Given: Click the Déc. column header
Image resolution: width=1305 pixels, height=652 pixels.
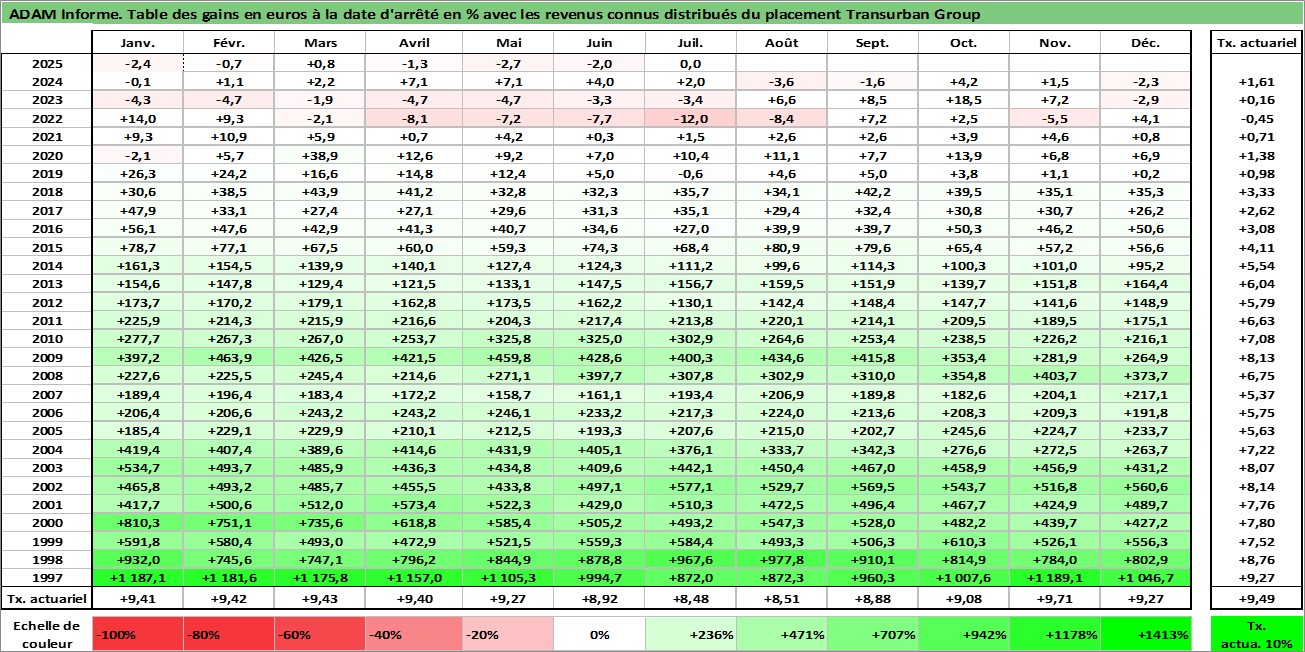Looking at the screenshot, I should coord(1145,43).
